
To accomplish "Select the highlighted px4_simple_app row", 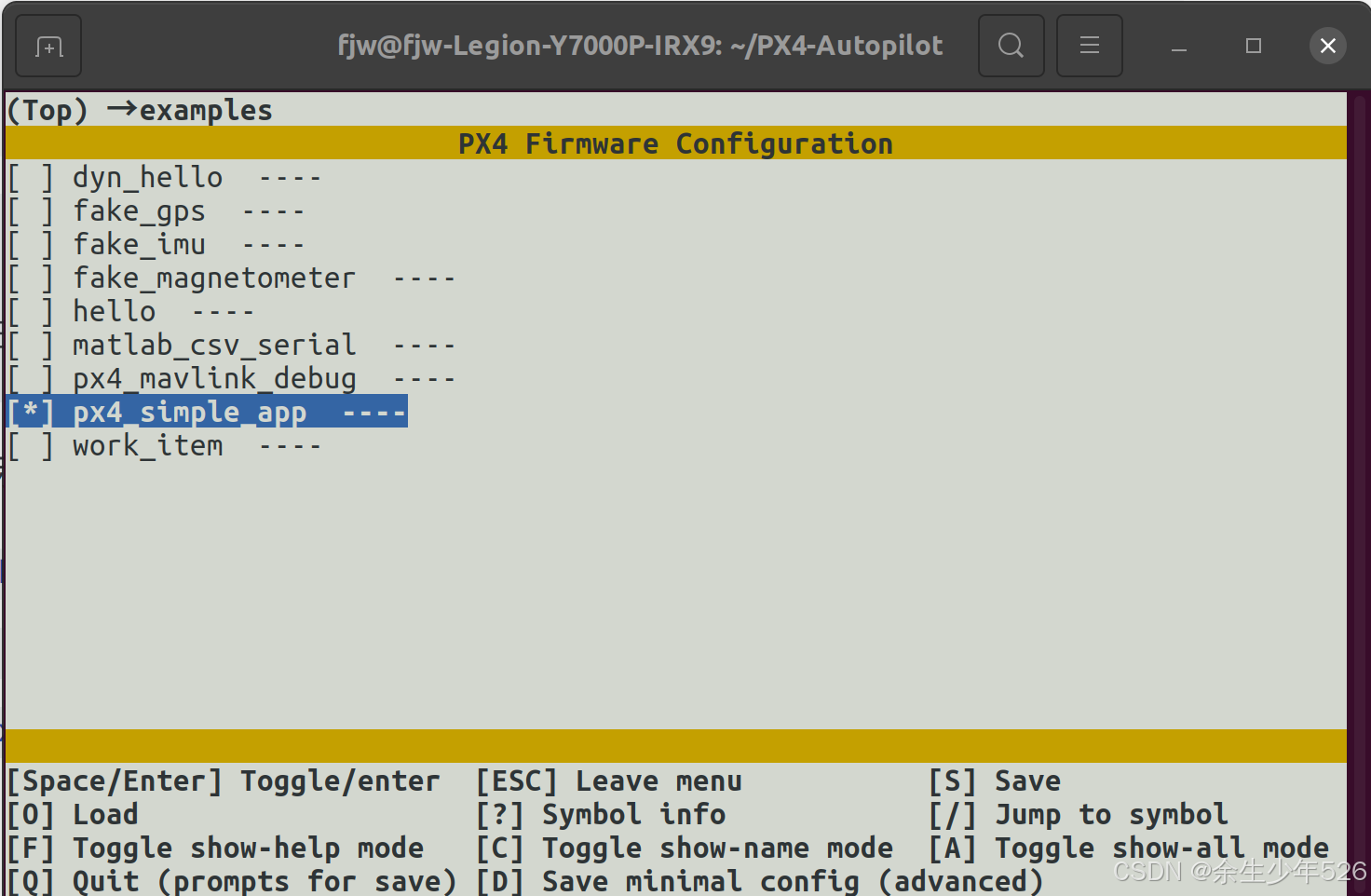I will pyautogui.click(x=190, y=411).
